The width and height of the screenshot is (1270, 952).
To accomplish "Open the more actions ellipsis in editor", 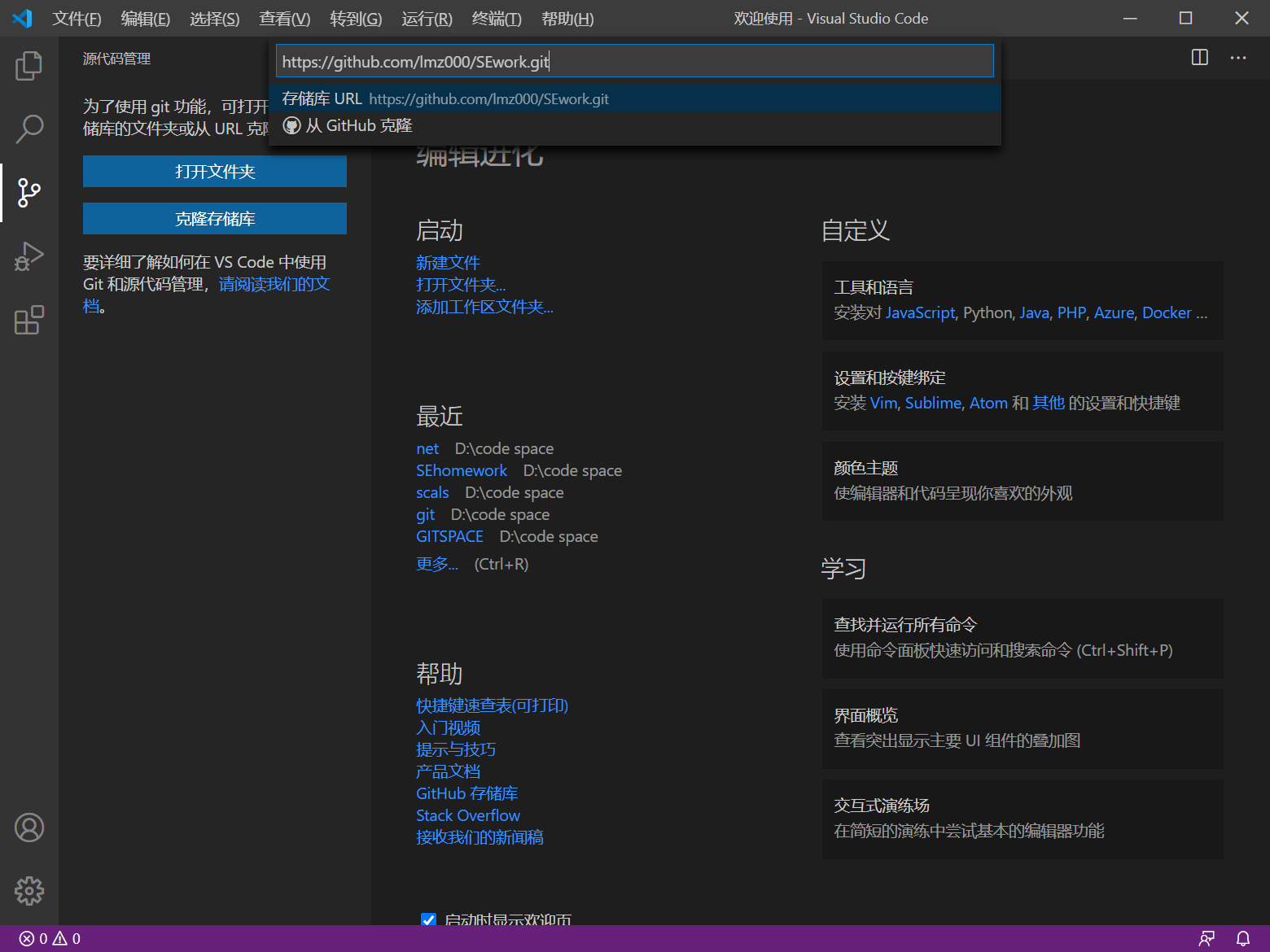I will [x=1238, y=57].
